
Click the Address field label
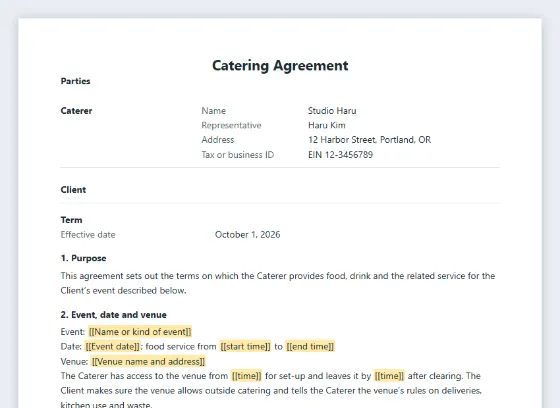218,140
